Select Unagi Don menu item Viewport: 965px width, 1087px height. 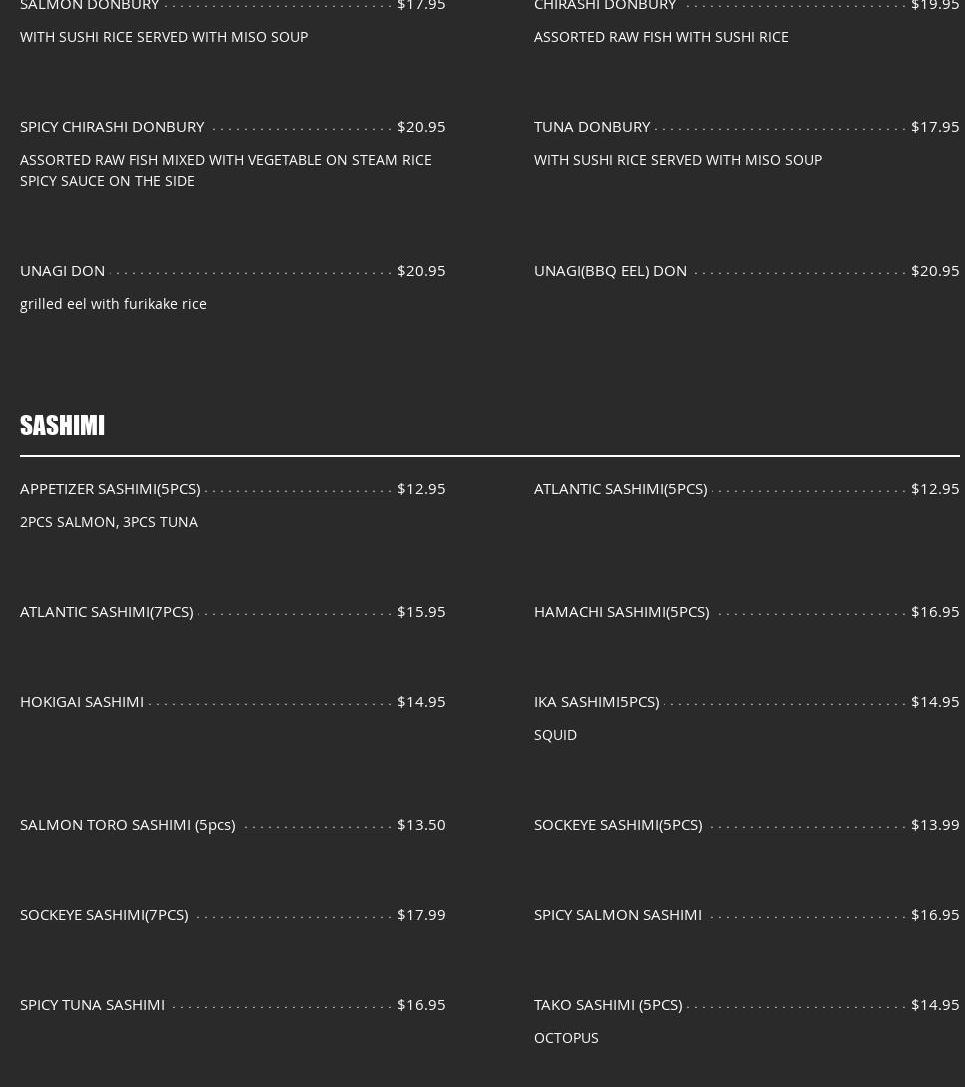pyautogui.click(x=62, y=271)
